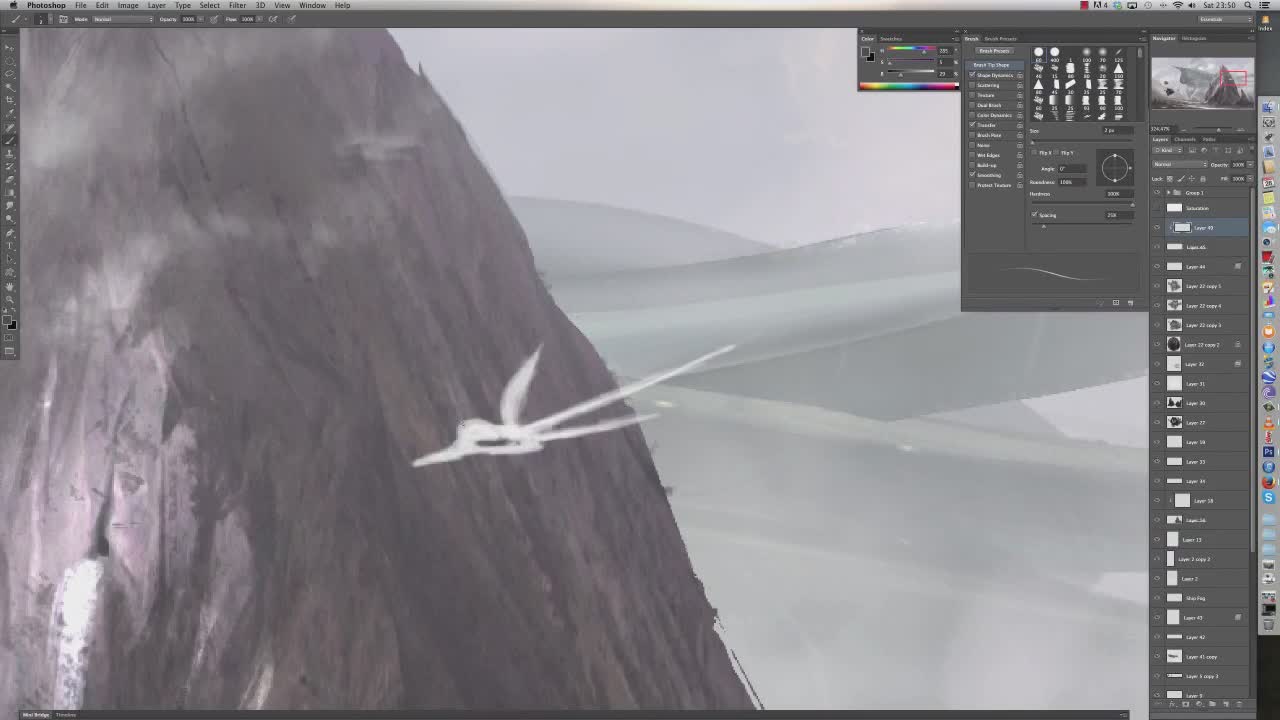Open the Color panel flyout menu

point(956,39)
